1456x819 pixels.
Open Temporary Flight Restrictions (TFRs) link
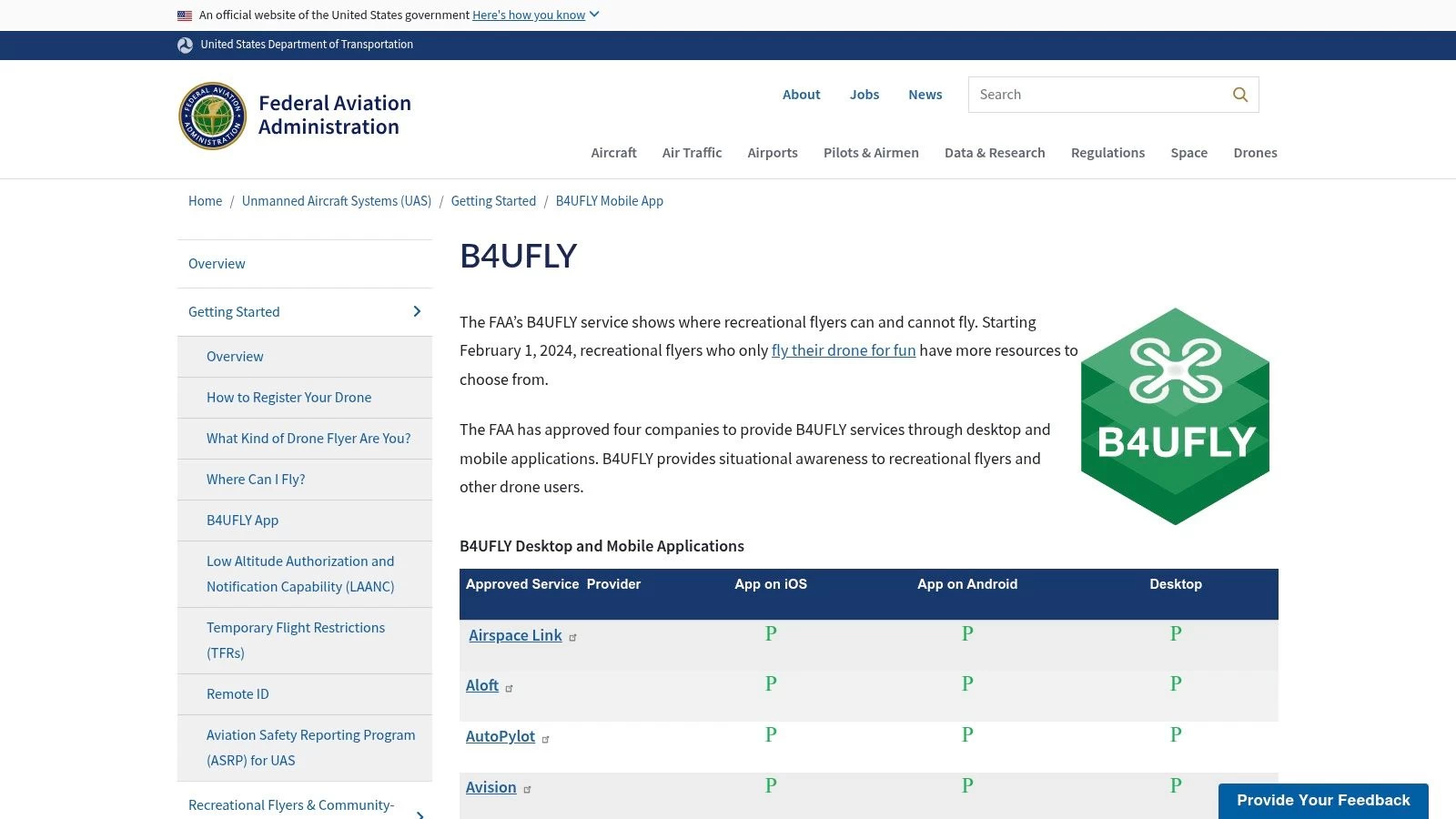(296, 641)
